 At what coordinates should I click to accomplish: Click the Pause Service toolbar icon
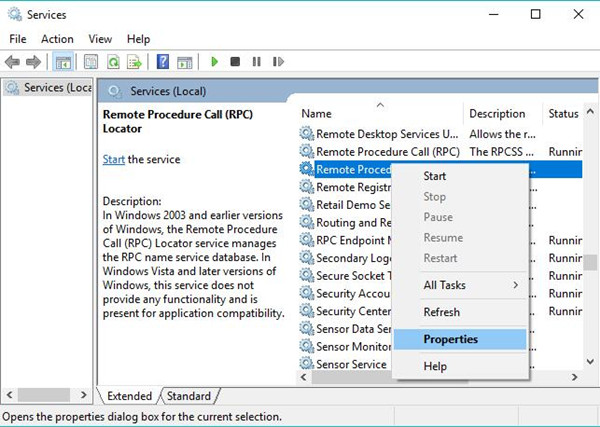[256, 62]
